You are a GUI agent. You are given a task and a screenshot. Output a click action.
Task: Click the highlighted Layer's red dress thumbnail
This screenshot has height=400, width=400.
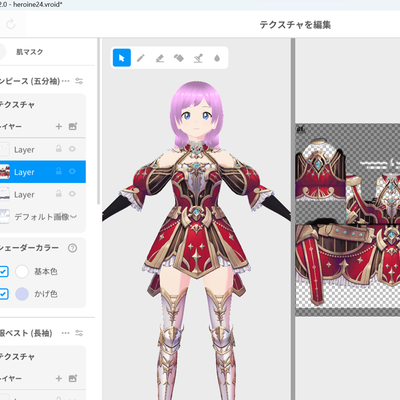[5, 172]
